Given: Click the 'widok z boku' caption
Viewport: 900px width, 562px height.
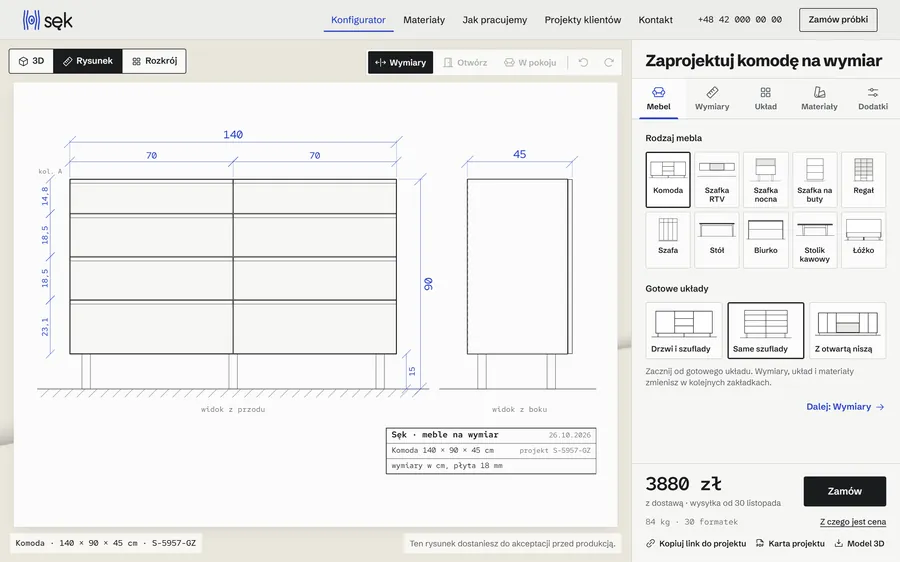Looking at the screenshot, I should click(519, 409).
